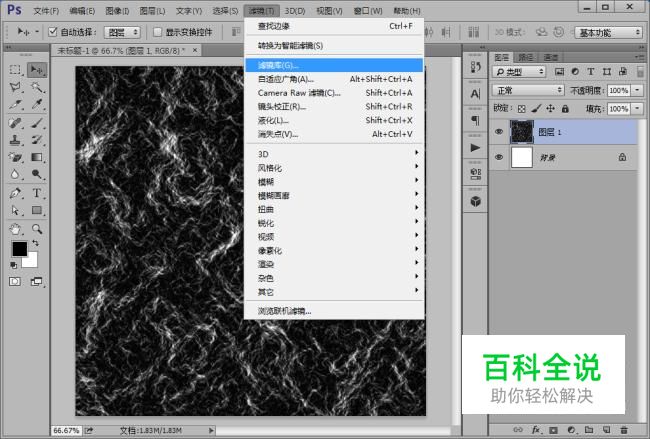Select the Move tool in the toolbox
The width and height of the screenshot is (650, 439).
point(37,69)
